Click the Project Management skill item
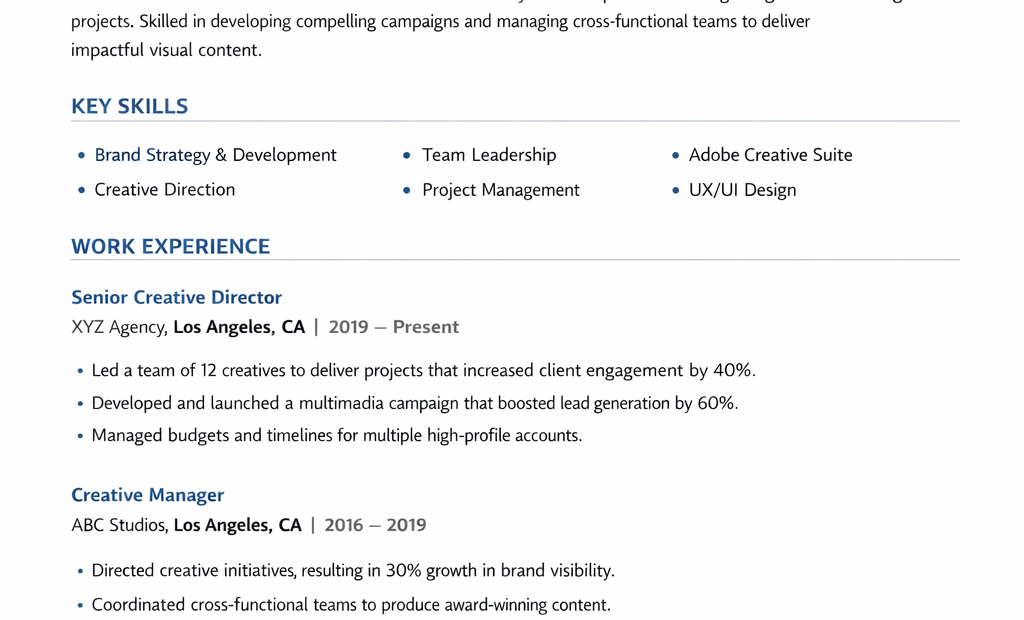 tap(500, 190)
